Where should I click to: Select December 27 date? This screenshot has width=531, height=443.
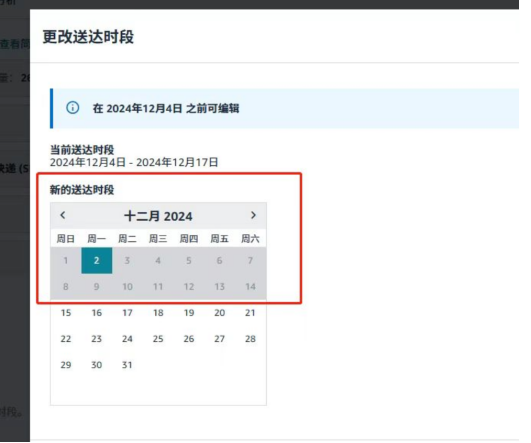pyautogui.click(x=219, y=339)
